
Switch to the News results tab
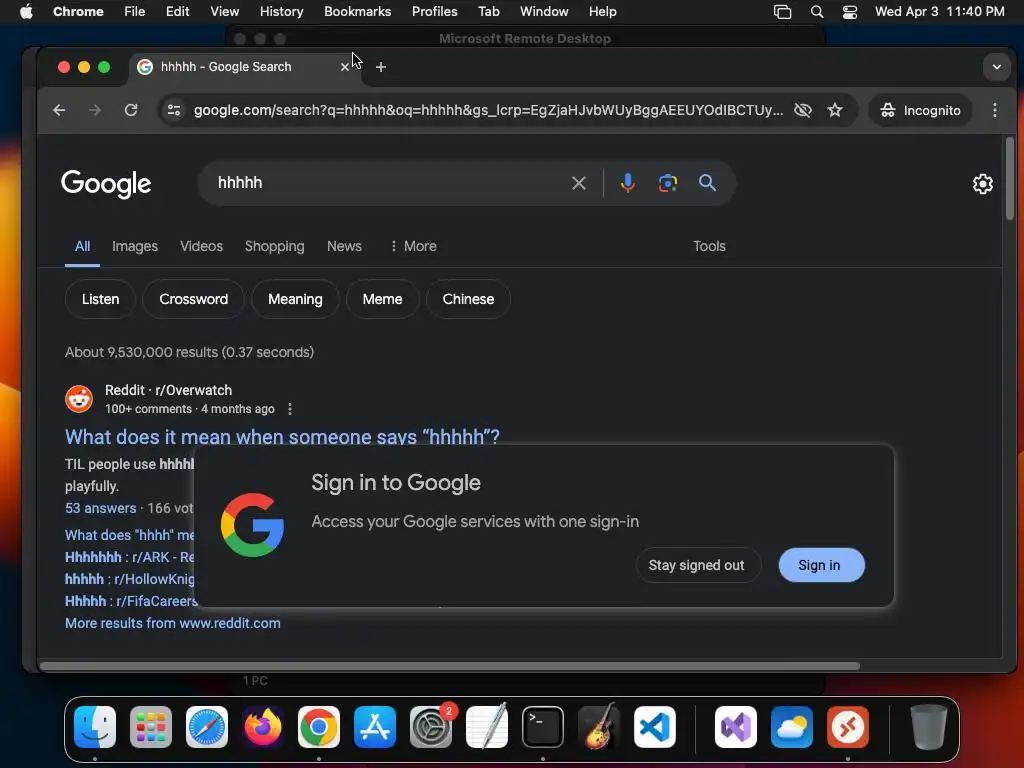pos(344,246)
